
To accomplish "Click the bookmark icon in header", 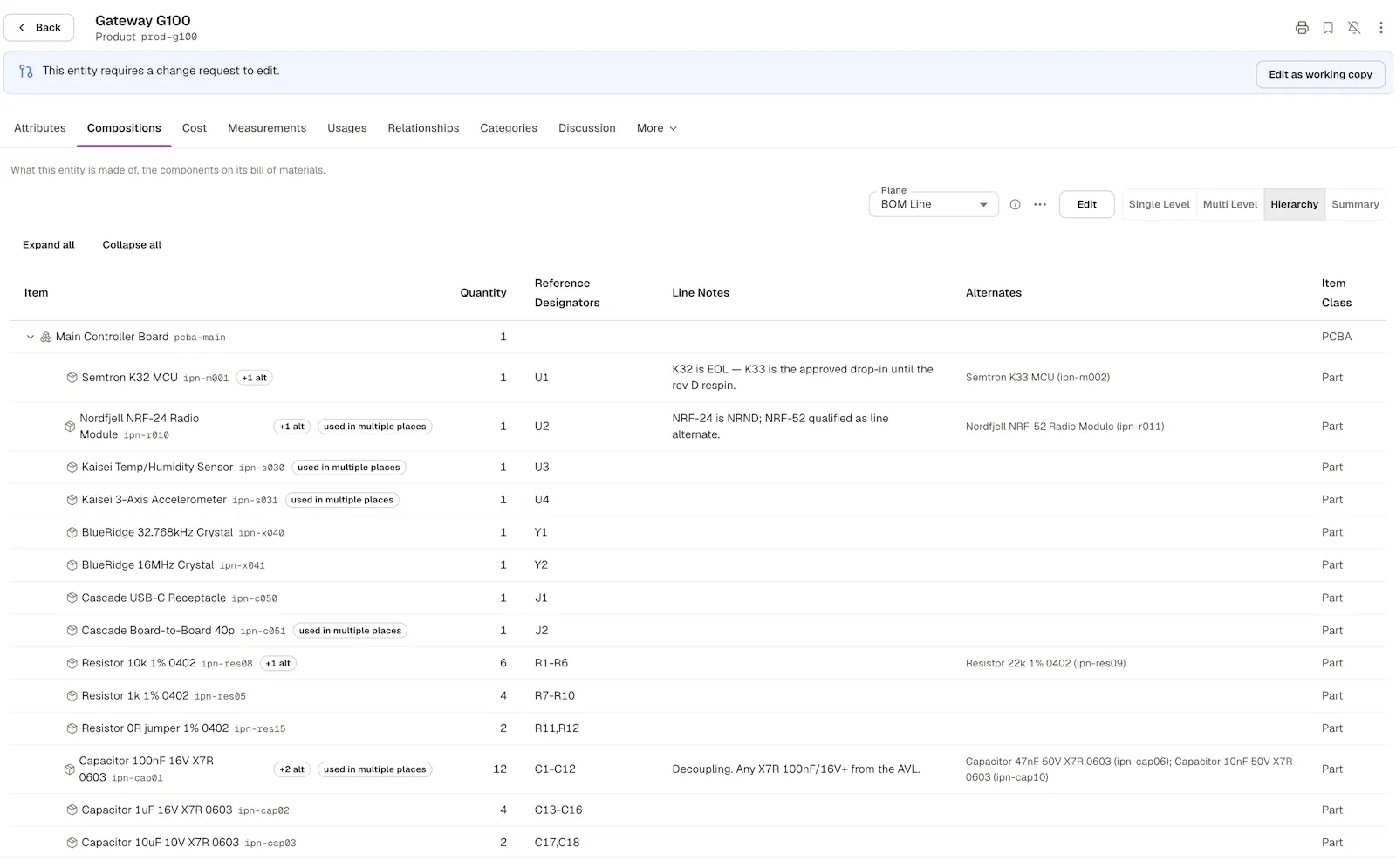I will tap(1328, 28).
